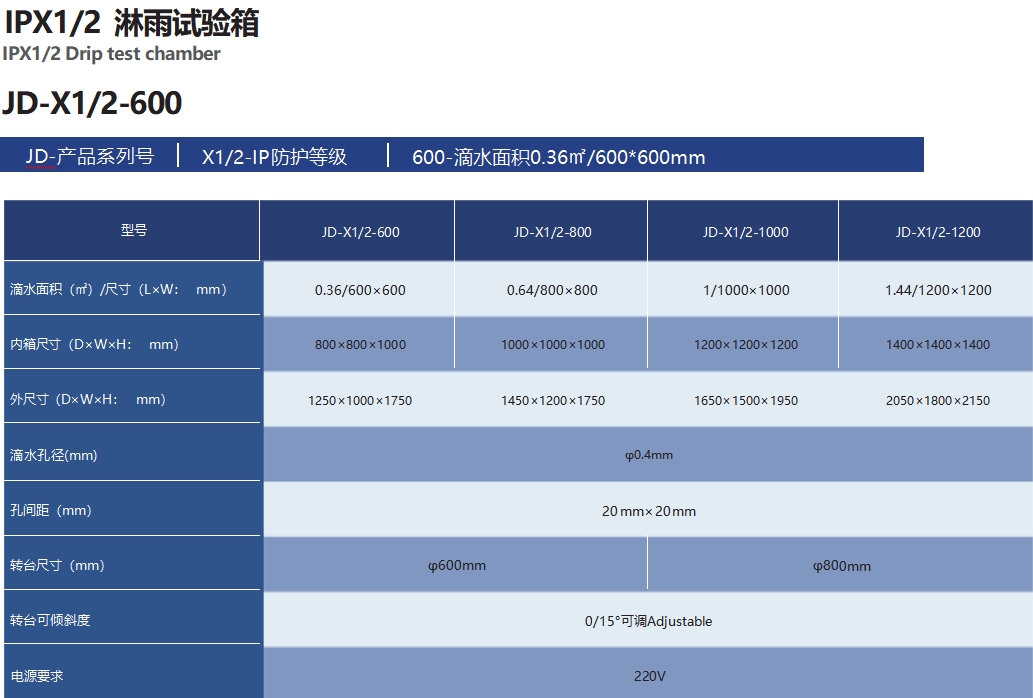Image resolution: width=1033 pixels, height=698 pixels.
Task: Select the 滴水孔径(mm) row label
Action: pos(54,455)
